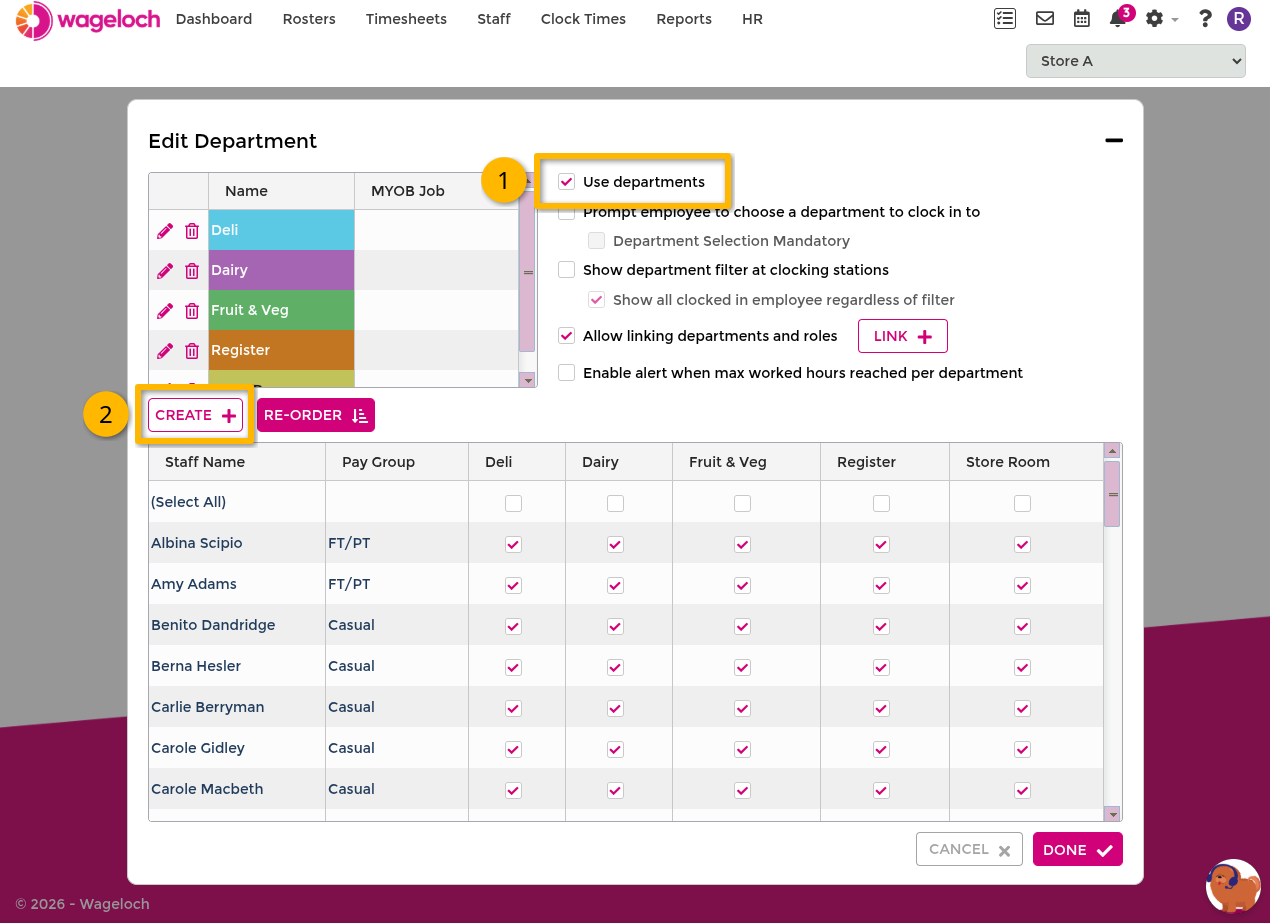Click the LINK button
Image resolution: width=1270 pixels, height=923 pixels.
click(903, 336)
